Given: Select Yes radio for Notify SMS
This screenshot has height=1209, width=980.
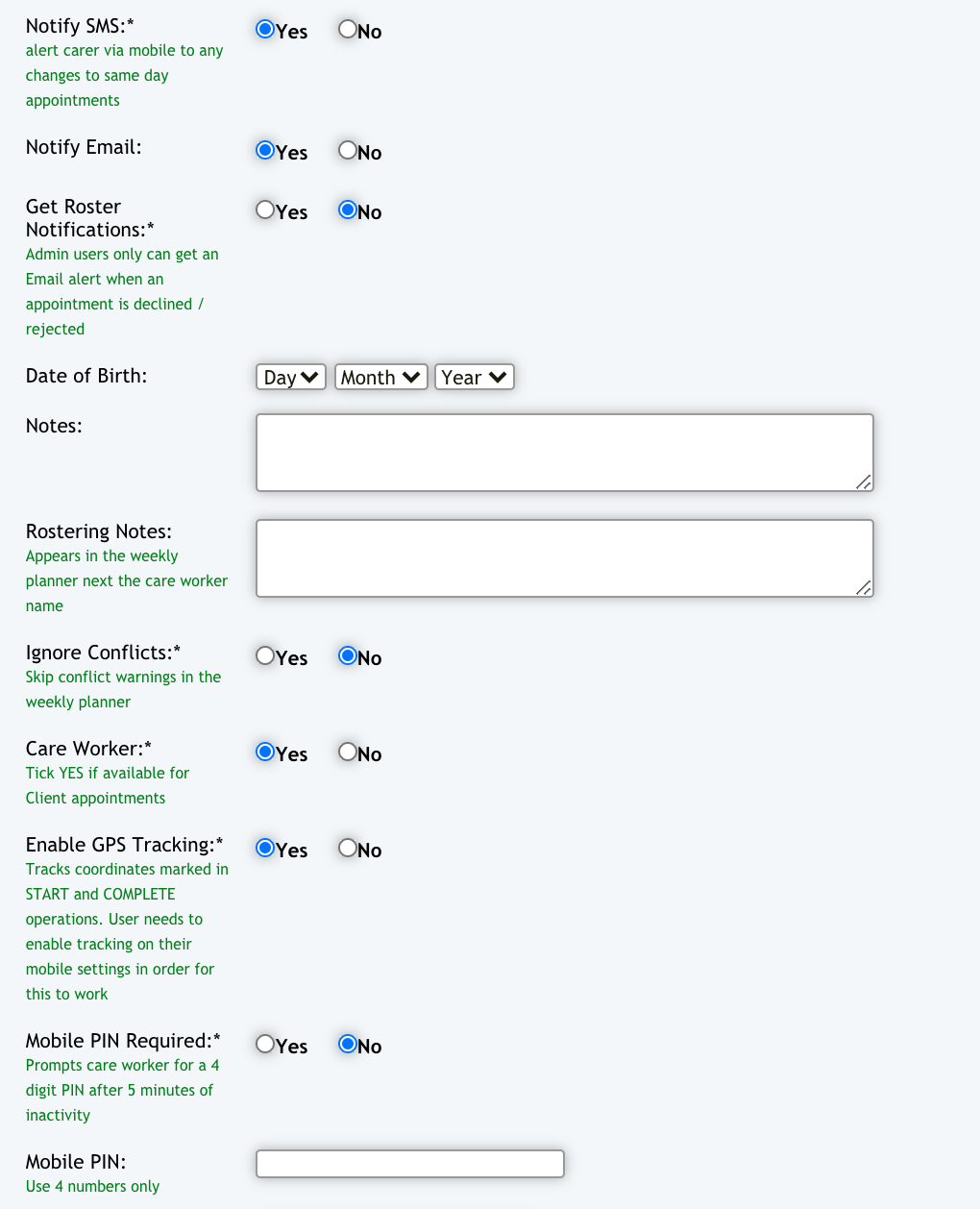Looking at the screenshot, I should pyautogui.click(x=265, y=30).
